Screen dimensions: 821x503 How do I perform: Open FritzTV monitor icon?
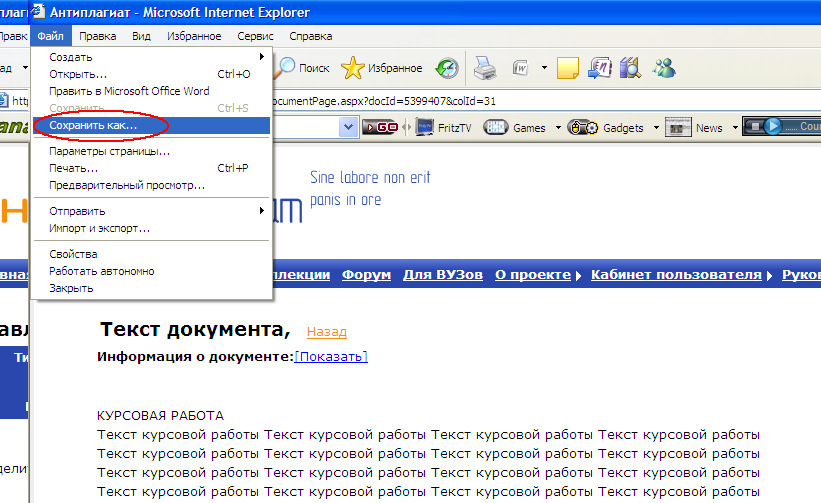click(x=424, y=127)
